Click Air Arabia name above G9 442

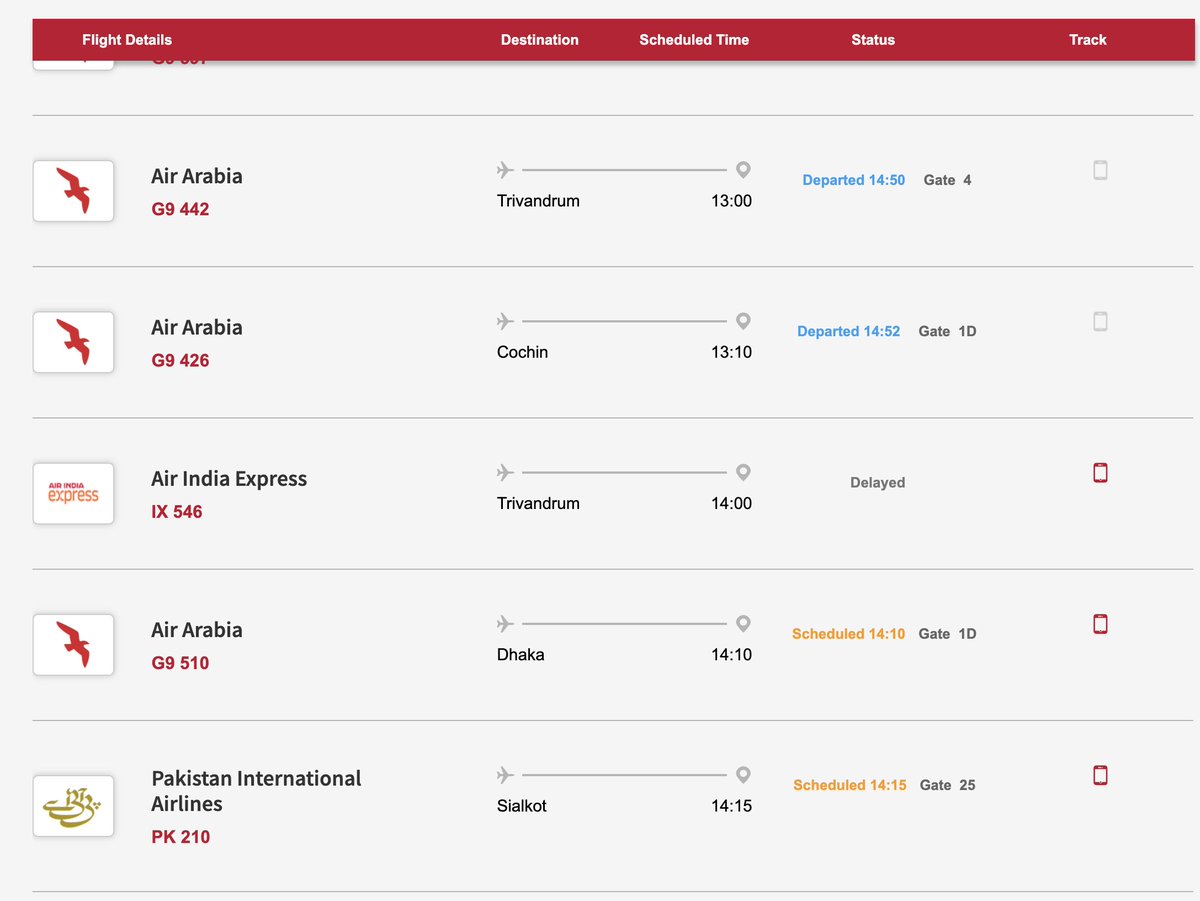pyautogui.click(x=197, y=176)
